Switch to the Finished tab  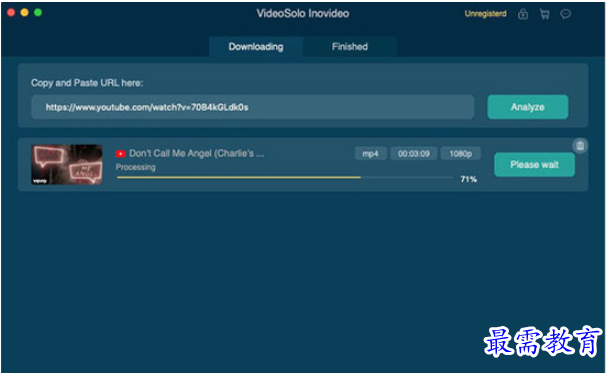(x=350, y=47)
